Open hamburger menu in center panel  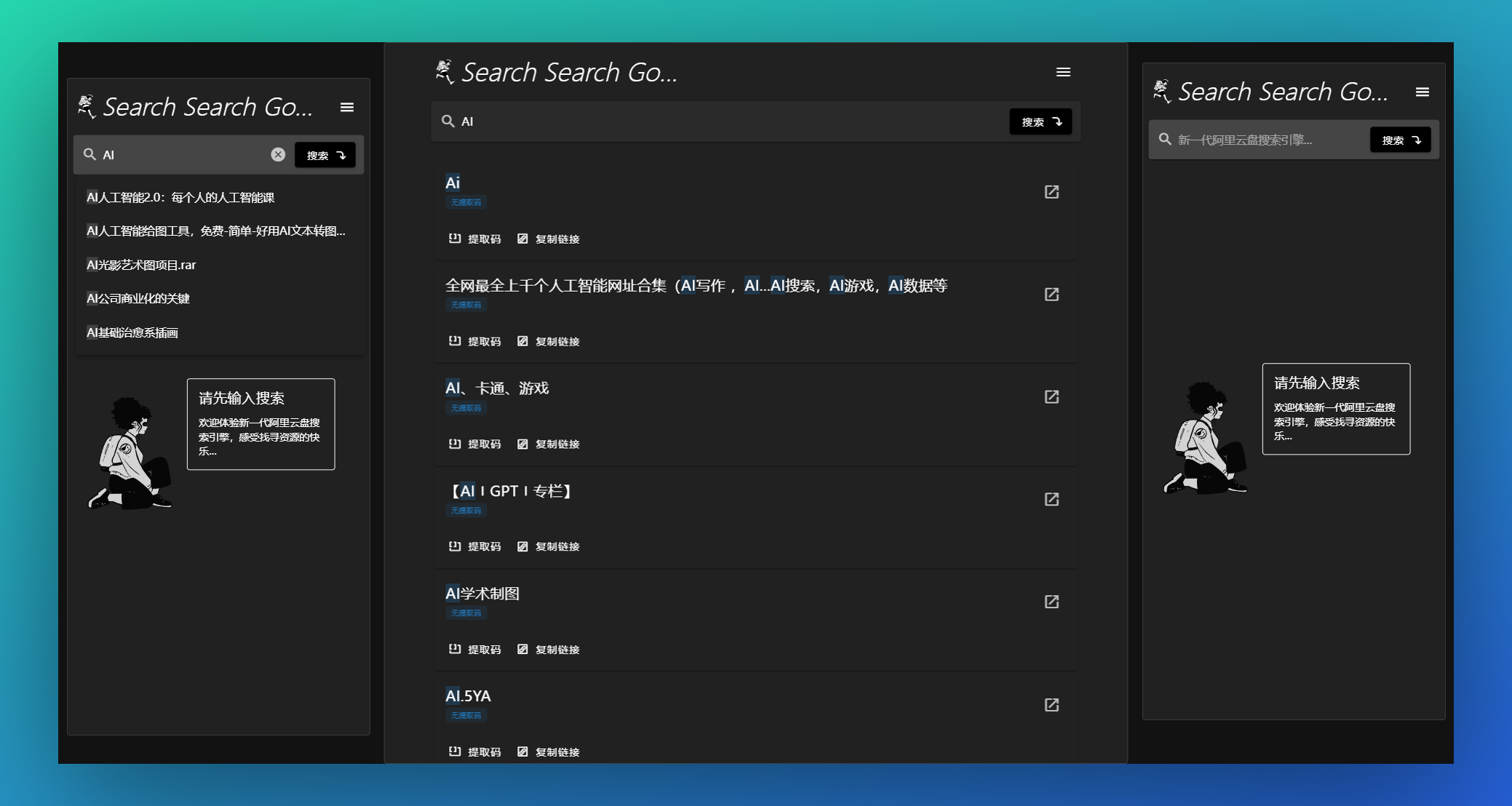click(x=1063, y=72)
